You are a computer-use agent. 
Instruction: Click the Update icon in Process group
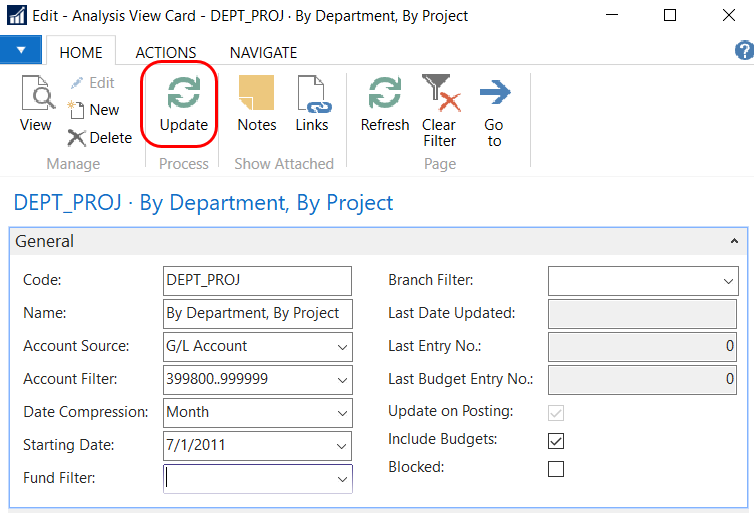(x=184, y=93)
